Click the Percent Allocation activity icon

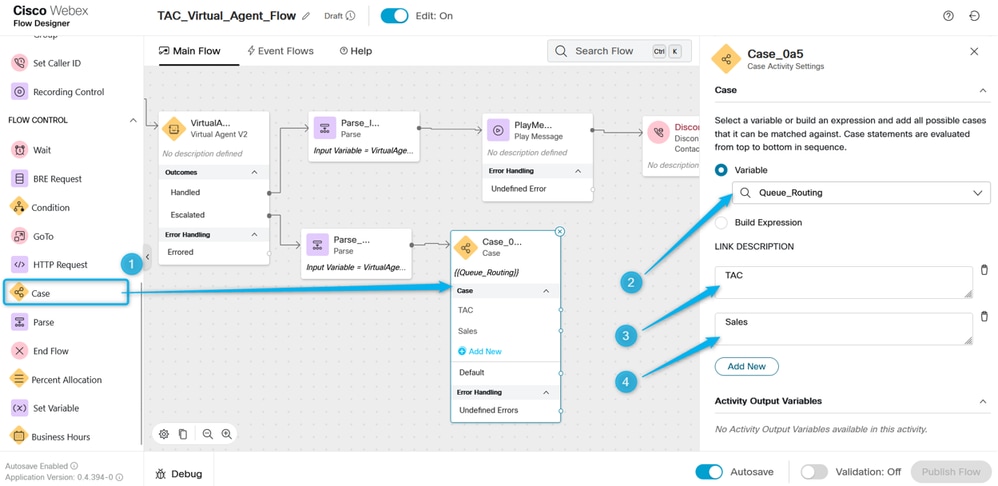coord(19,380)
